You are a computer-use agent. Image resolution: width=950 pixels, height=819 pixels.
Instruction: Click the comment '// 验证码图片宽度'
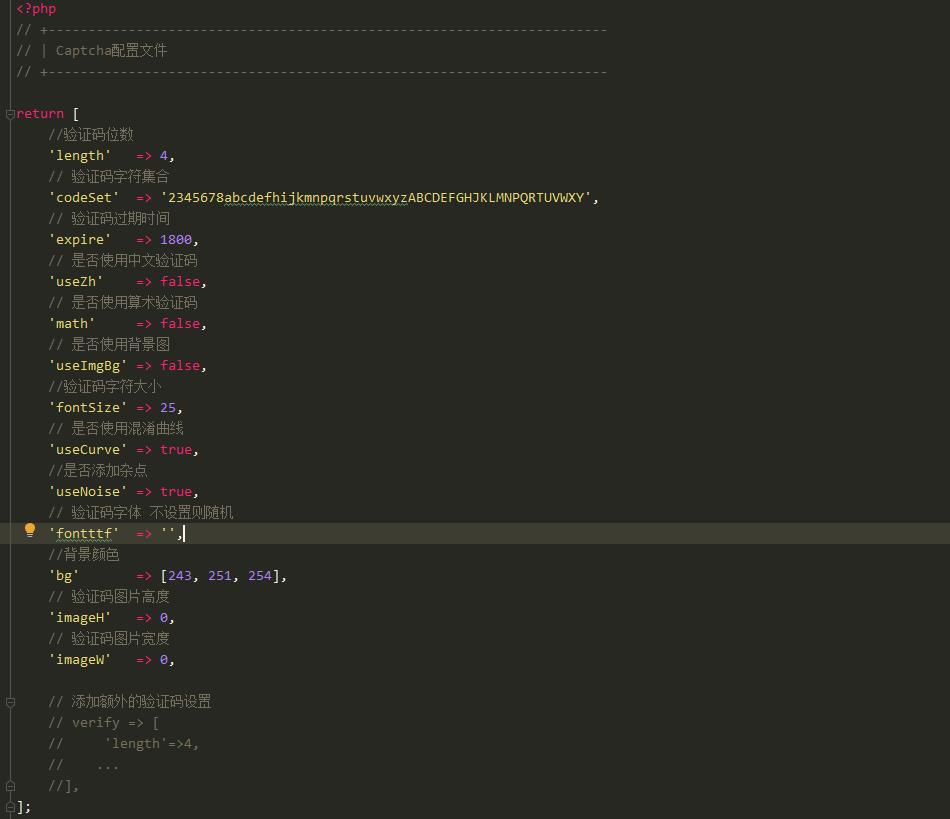point(109,638)
